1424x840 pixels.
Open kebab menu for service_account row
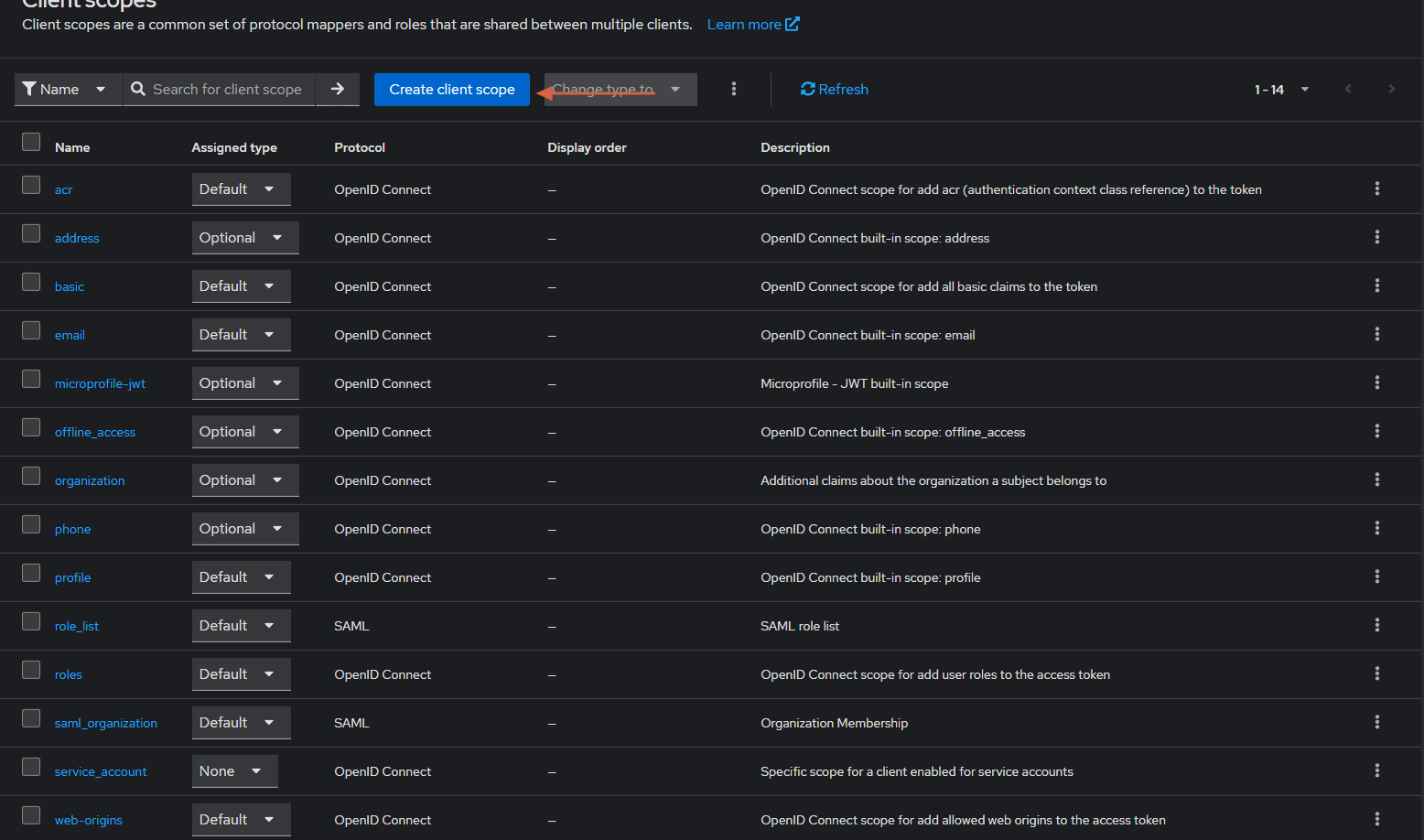(1376, 770)
